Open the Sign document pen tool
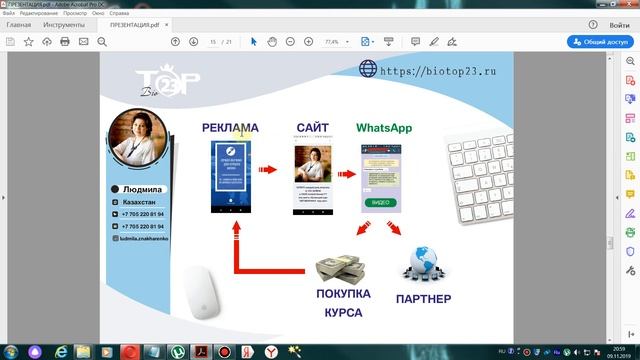This screenshot has width=640, height=360. pyautogui.click(x=452, y=42)
